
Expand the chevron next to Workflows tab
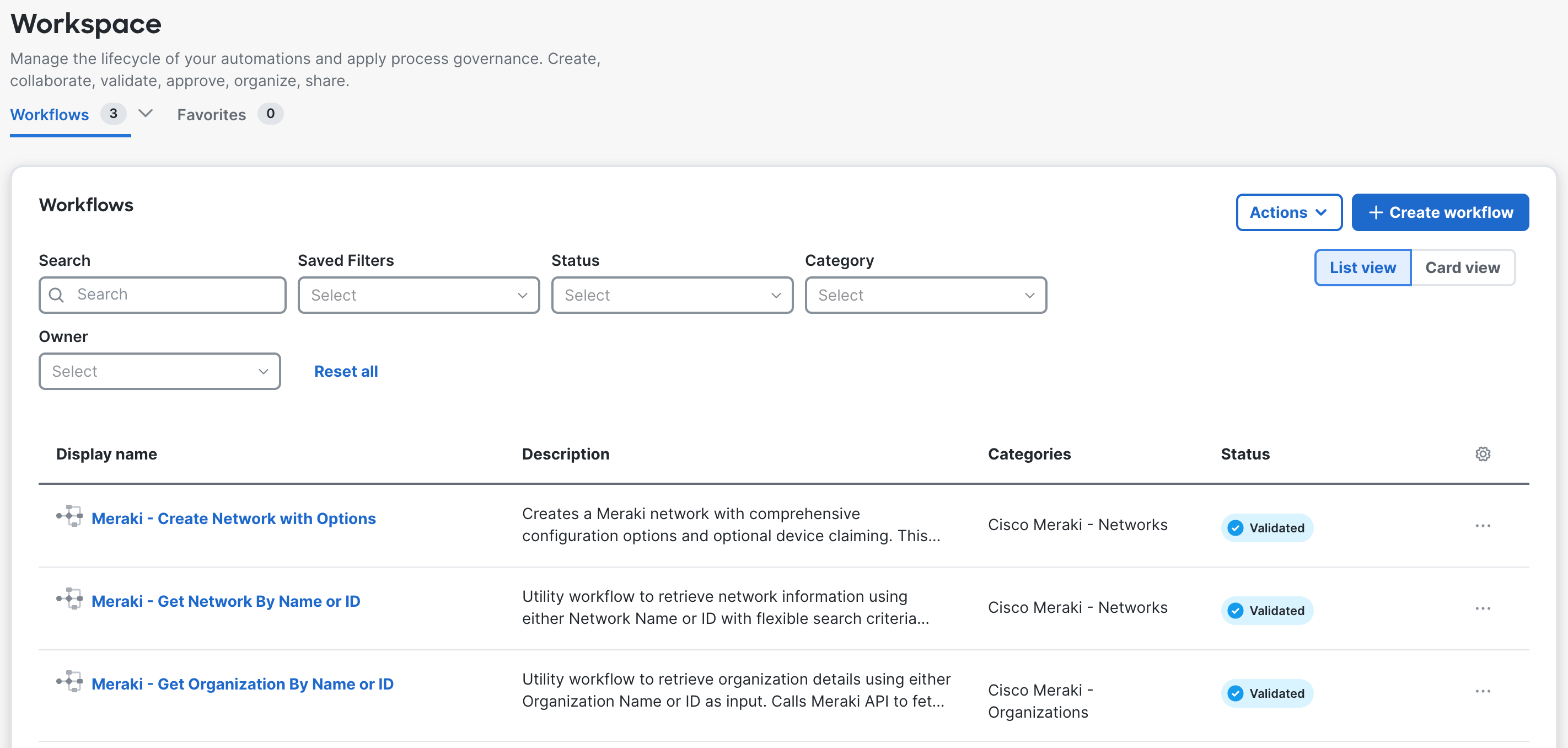tap(146, 114)
